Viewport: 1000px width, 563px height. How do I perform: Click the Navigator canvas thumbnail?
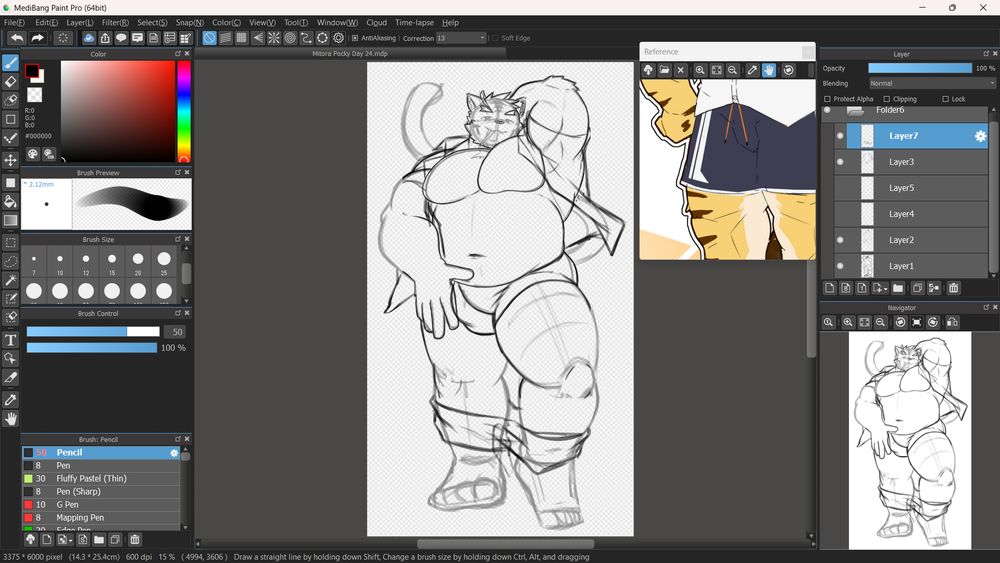[x=909, y=440]
